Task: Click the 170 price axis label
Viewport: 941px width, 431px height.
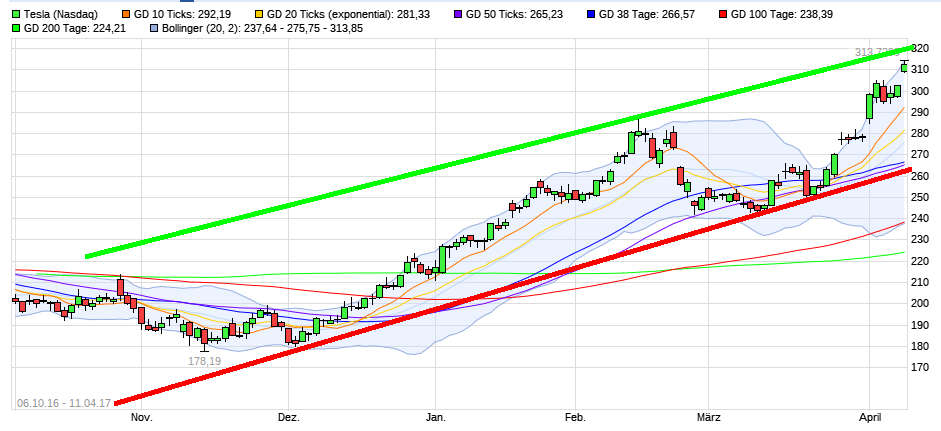Action: click(x=921, y=367)
